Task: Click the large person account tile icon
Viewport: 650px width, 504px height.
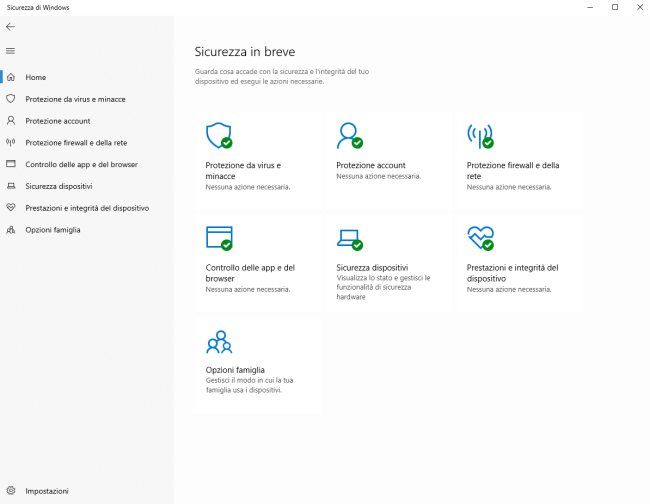Action: pyautogui.click(x=349, y=135)
